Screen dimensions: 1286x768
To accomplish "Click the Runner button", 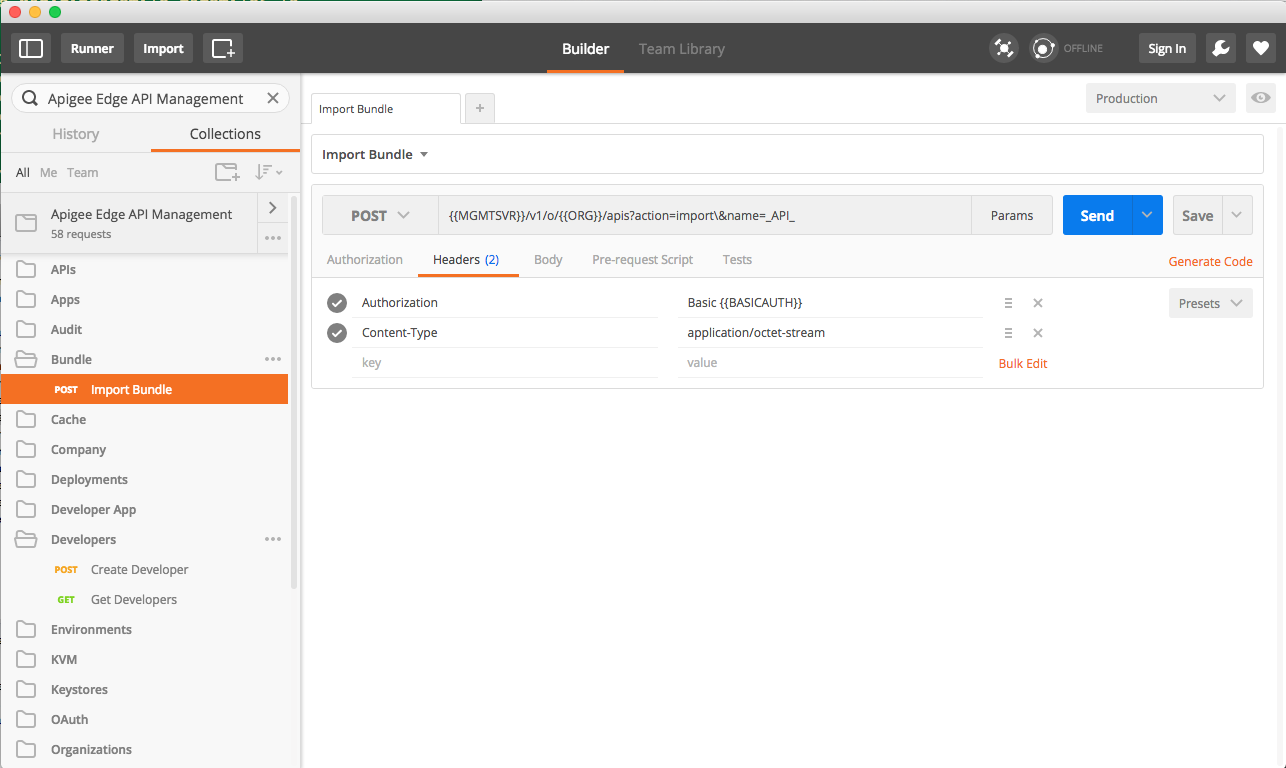I will click(92, 48).
